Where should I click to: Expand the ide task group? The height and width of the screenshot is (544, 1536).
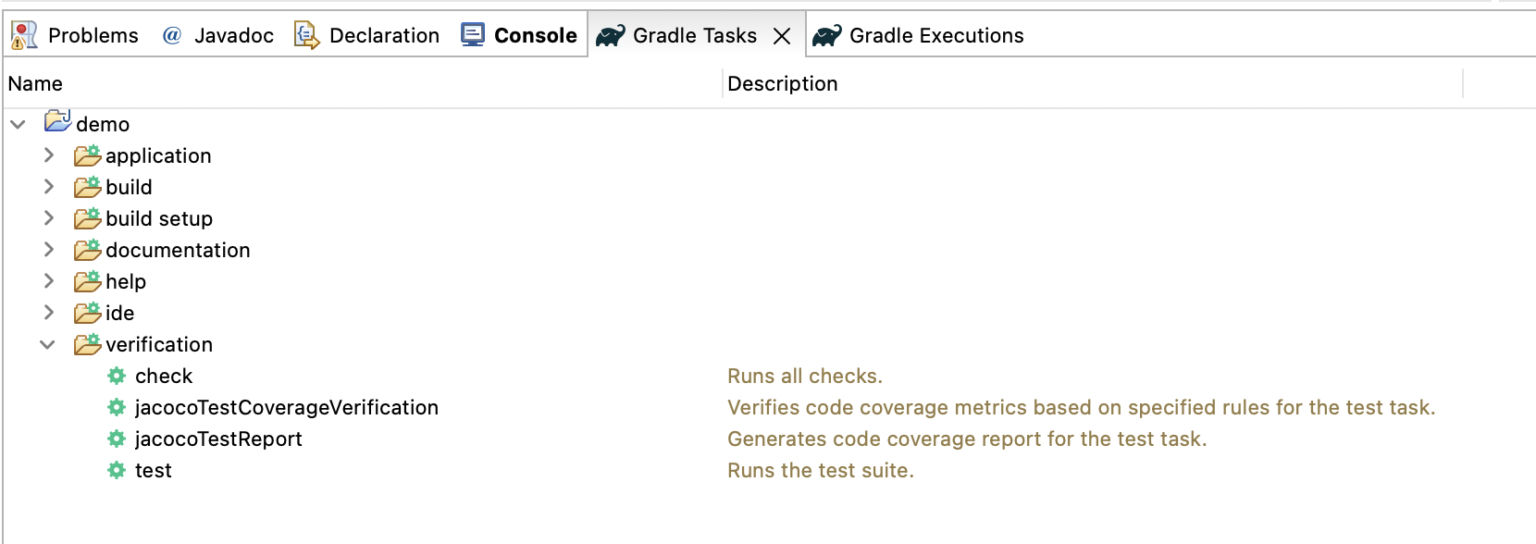click(48, 313)
